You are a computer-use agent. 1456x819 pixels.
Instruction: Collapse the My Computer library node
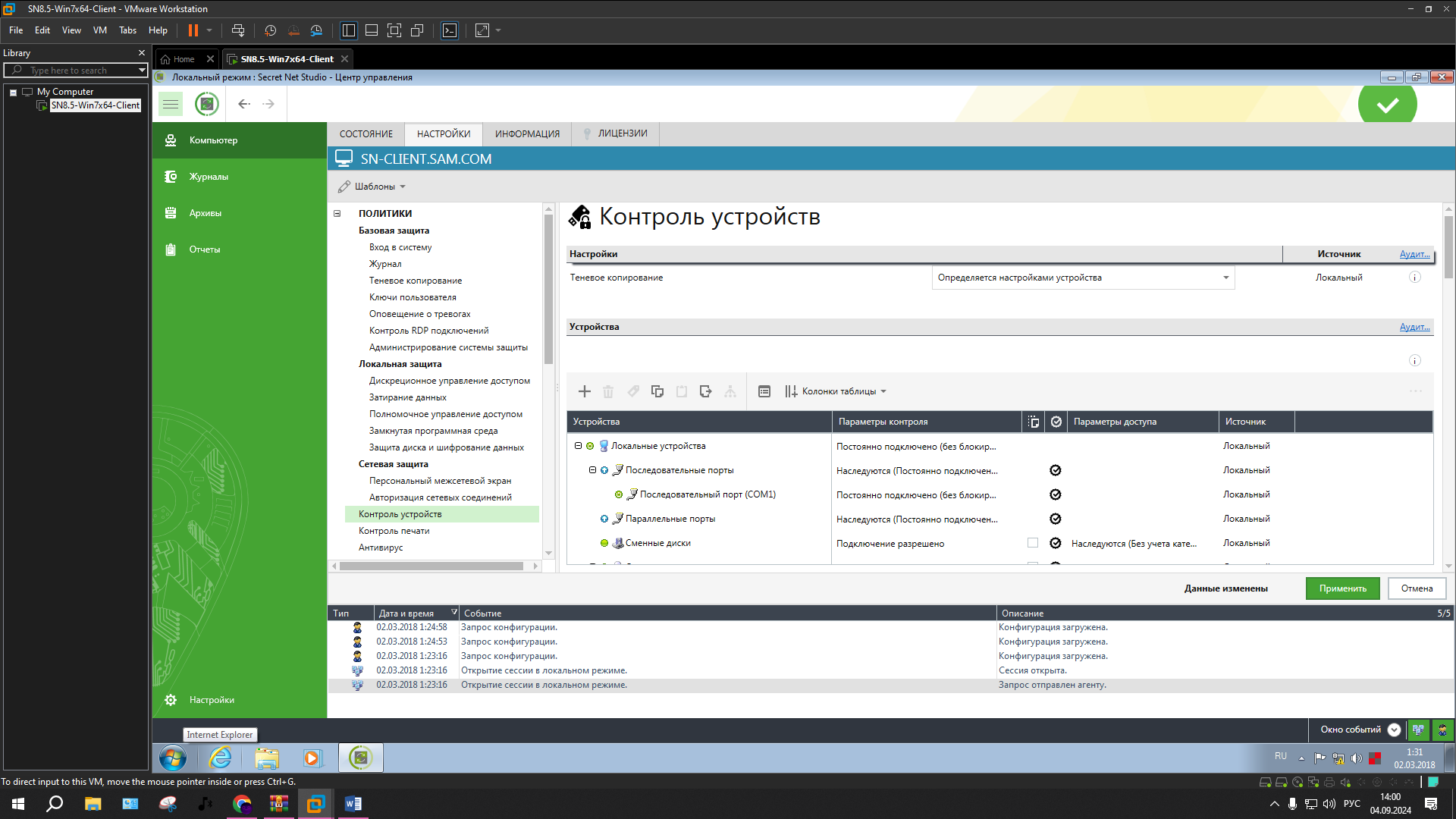[x=13, y=92]
